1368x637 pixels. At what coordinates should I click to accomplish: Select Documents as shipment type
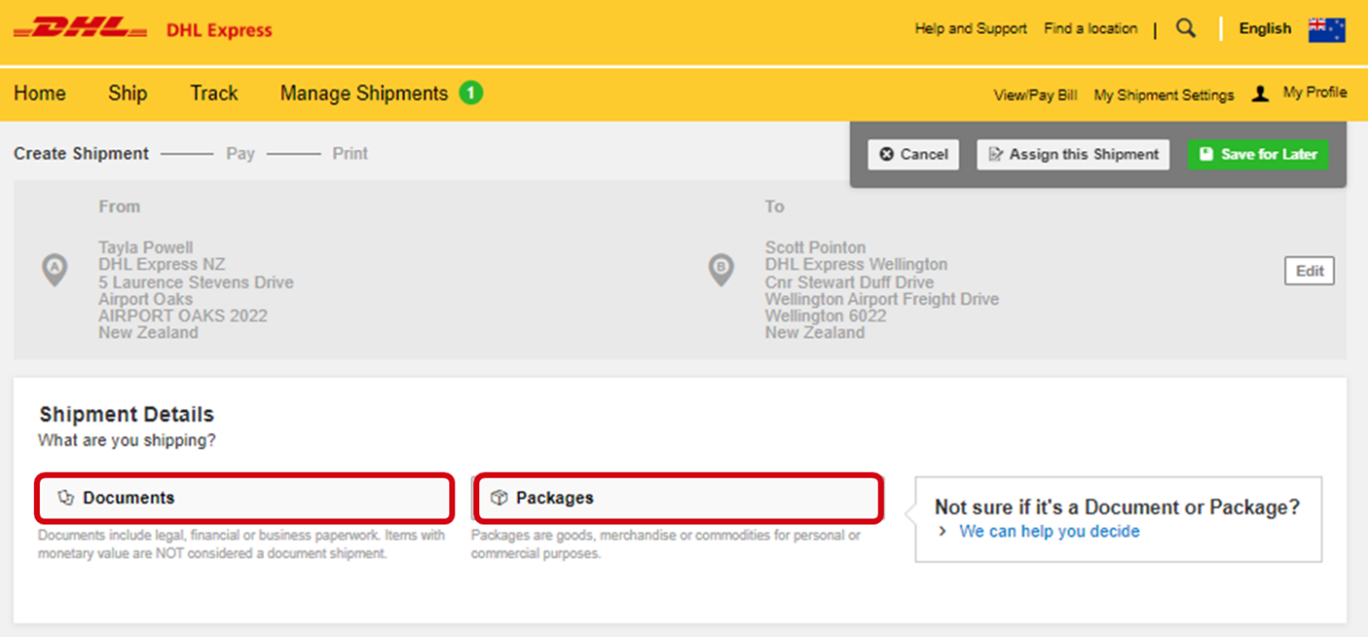click(x=245, y=498)
